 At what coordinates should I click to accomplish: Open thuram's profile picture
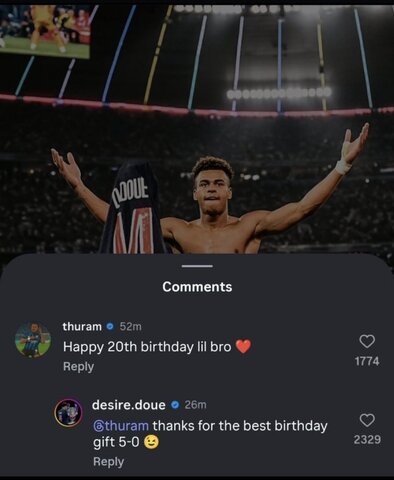coord(33,340)
